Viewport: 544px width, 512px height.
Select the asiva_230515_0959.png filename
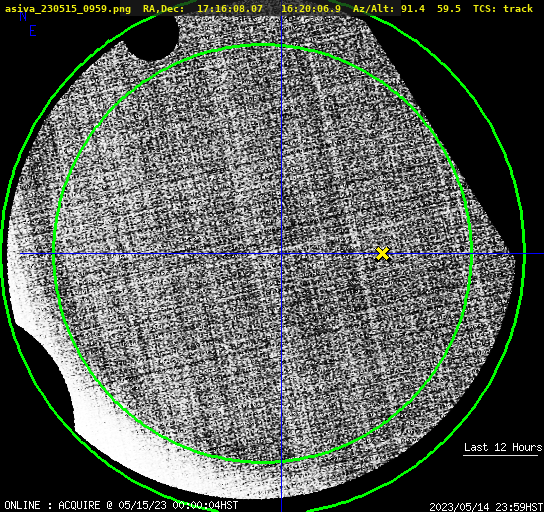(68, 8)
